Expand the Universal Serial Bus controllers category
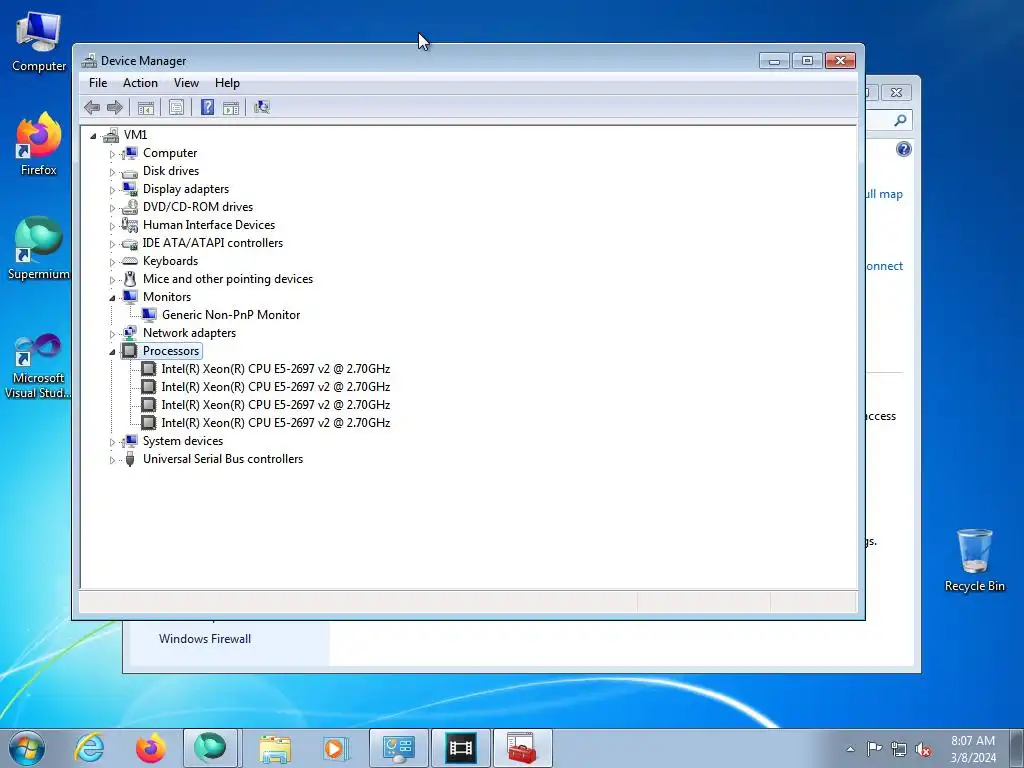The width and height of the screenshot is (1024, 768). (x=112, y=460)
